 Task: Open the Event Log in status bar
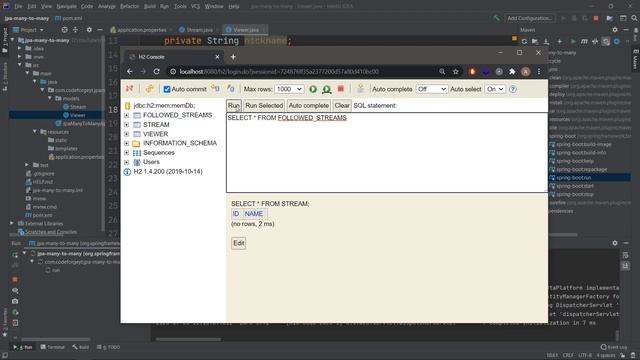tap(613, 347)
